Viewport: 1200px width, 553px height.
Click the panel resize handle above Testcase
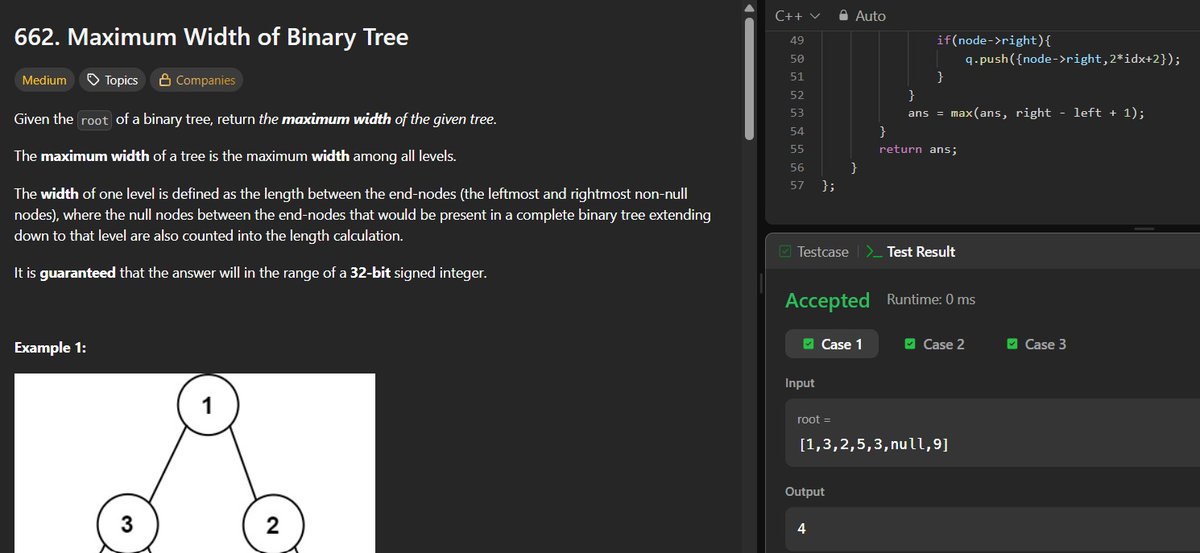click(x=1144, y=229)
